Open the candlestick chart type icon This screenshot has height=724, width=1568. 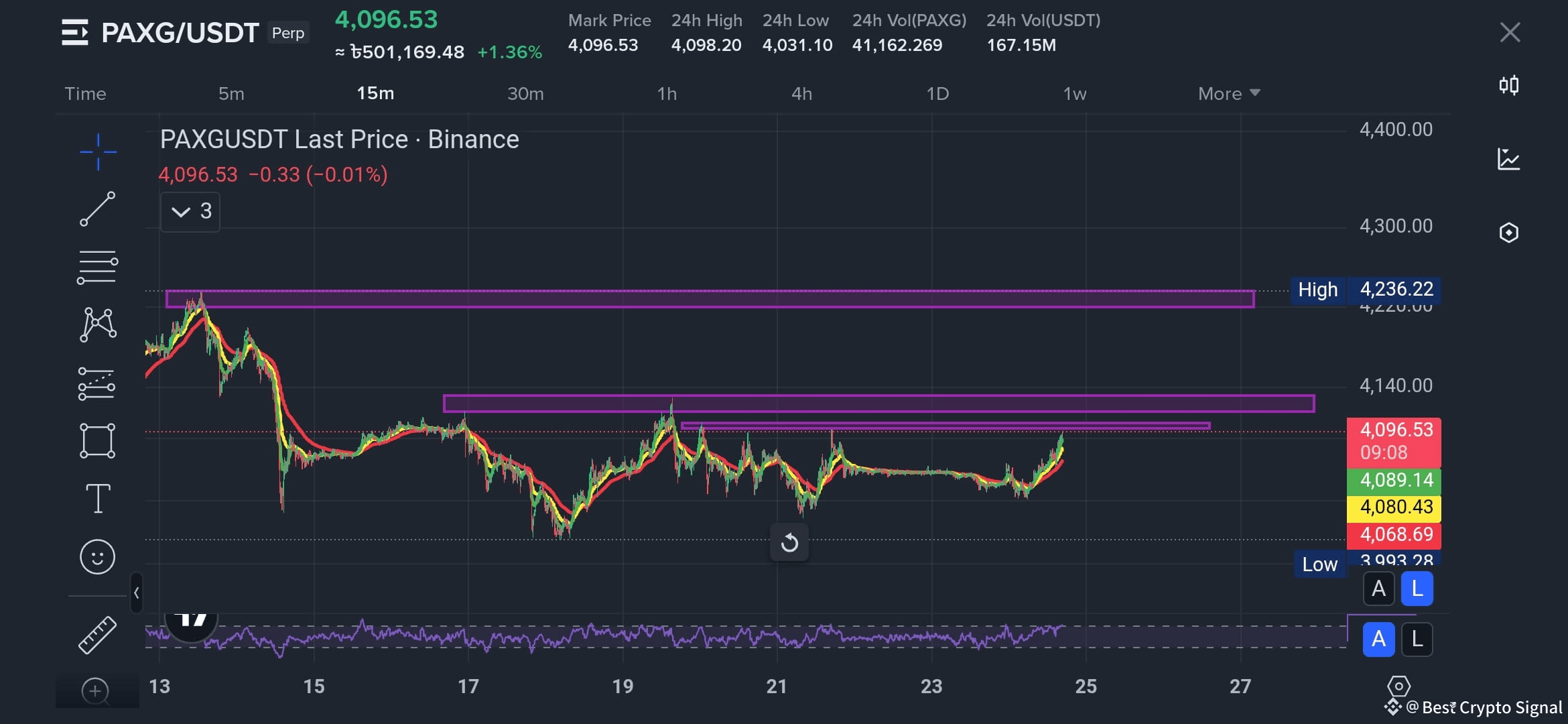1508,85
